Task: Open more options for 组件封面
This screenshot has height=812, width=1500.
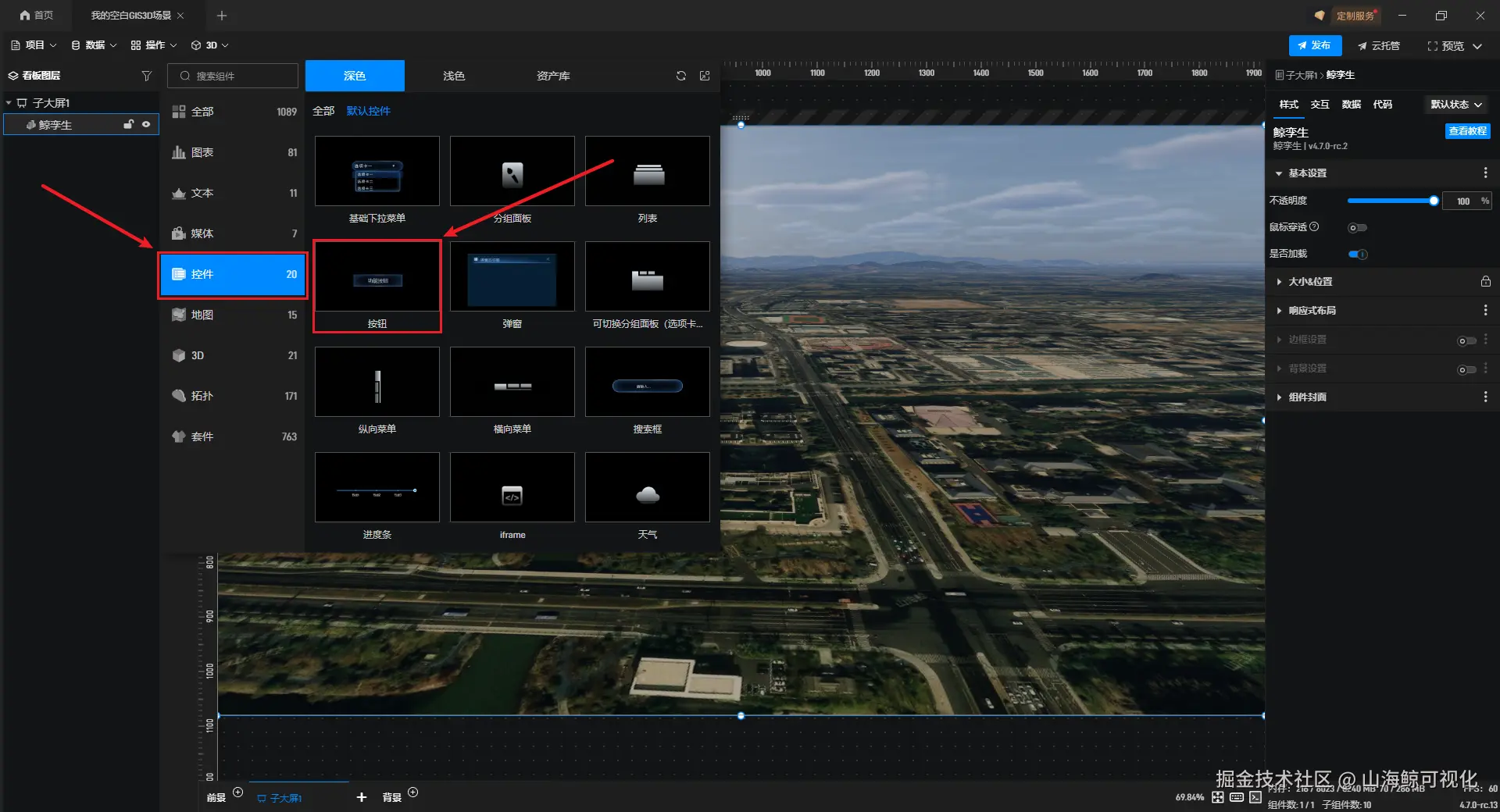Action: click(1485, 397)
